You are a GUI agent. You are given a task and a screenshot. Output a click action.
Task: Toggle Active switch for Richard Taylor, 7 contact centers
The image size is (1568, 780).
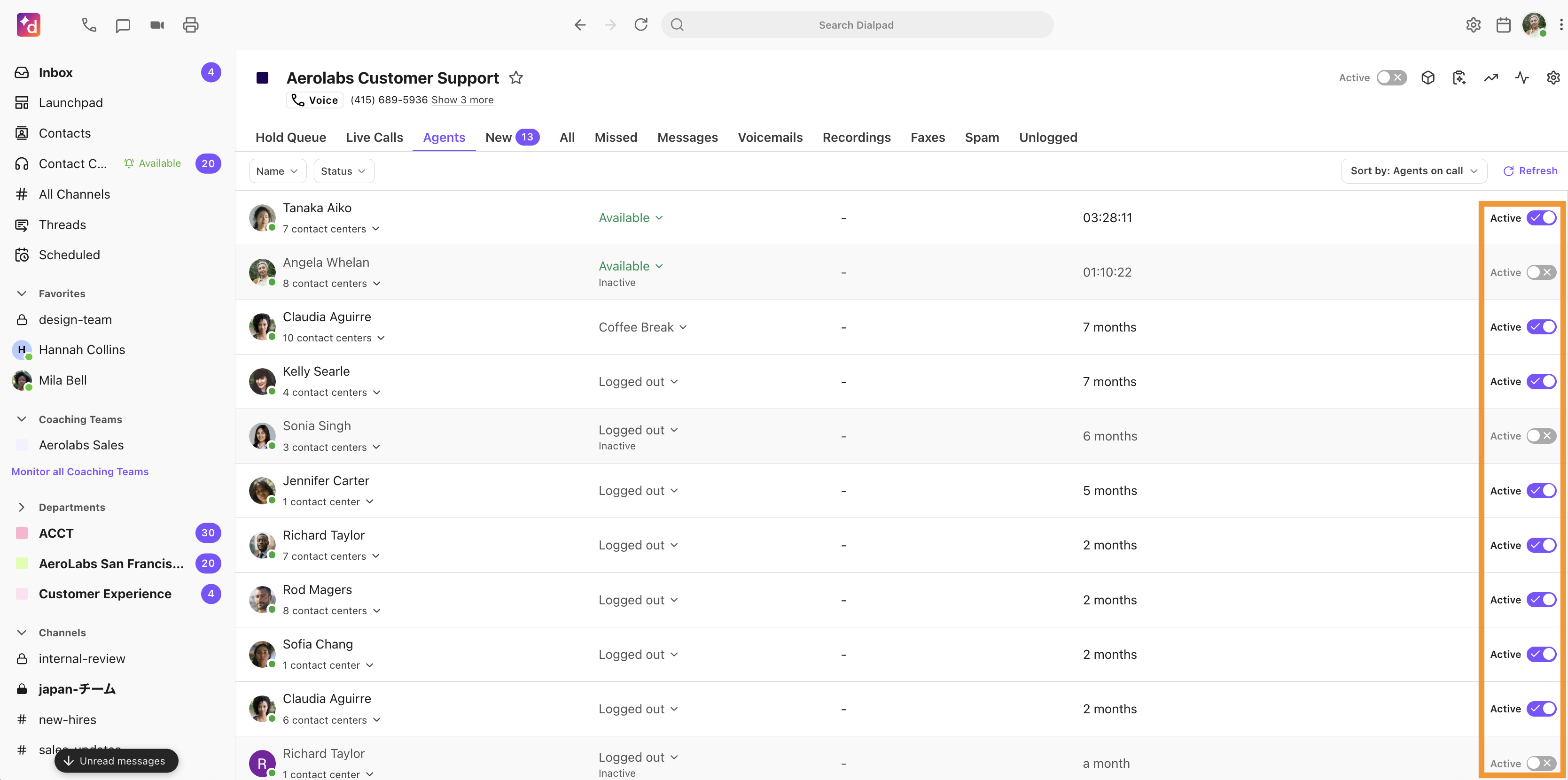[x=1541, y=545]
